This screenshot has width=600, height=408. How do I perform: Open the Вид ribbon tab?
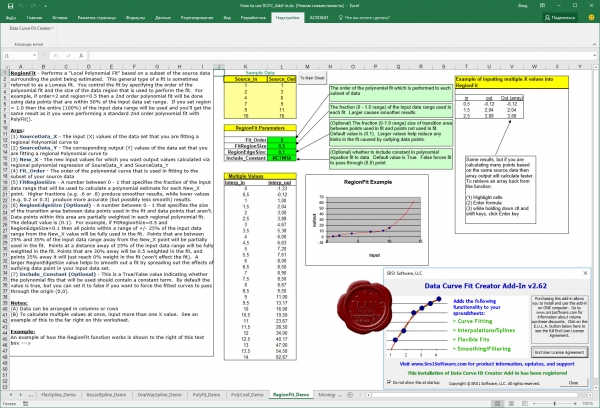227,18
